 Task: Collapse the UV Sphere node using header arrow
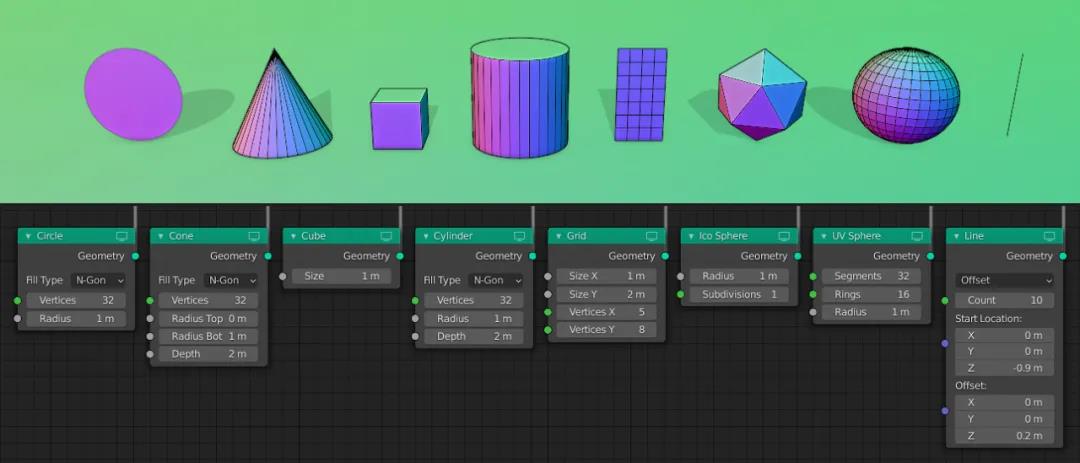(x=824, y=236)
